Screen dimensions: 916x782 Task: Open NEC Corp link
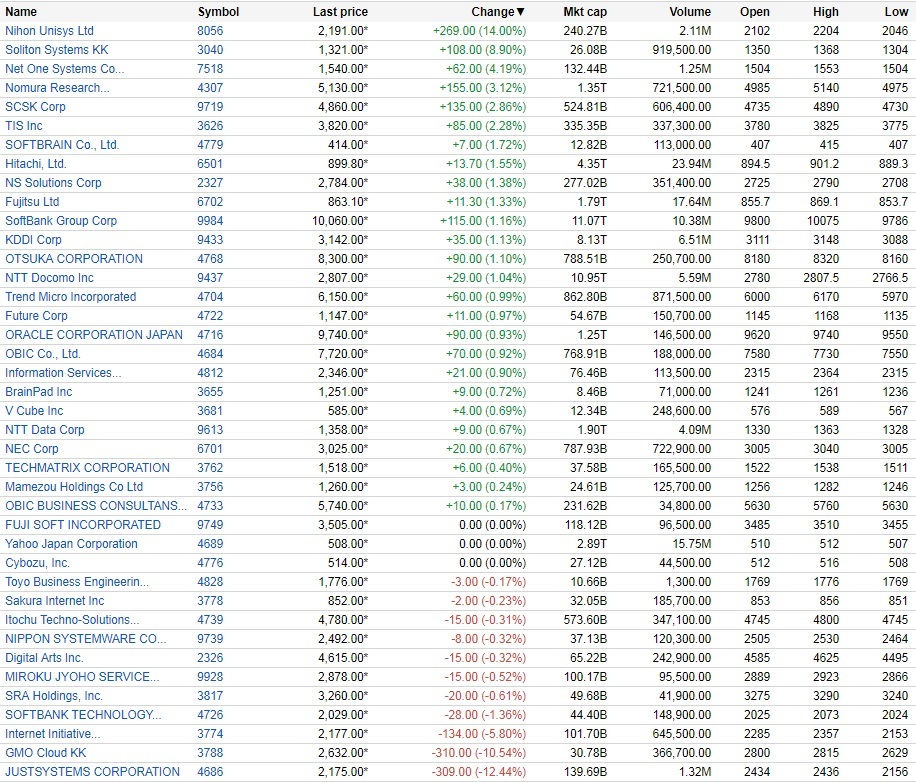(32, 449)
